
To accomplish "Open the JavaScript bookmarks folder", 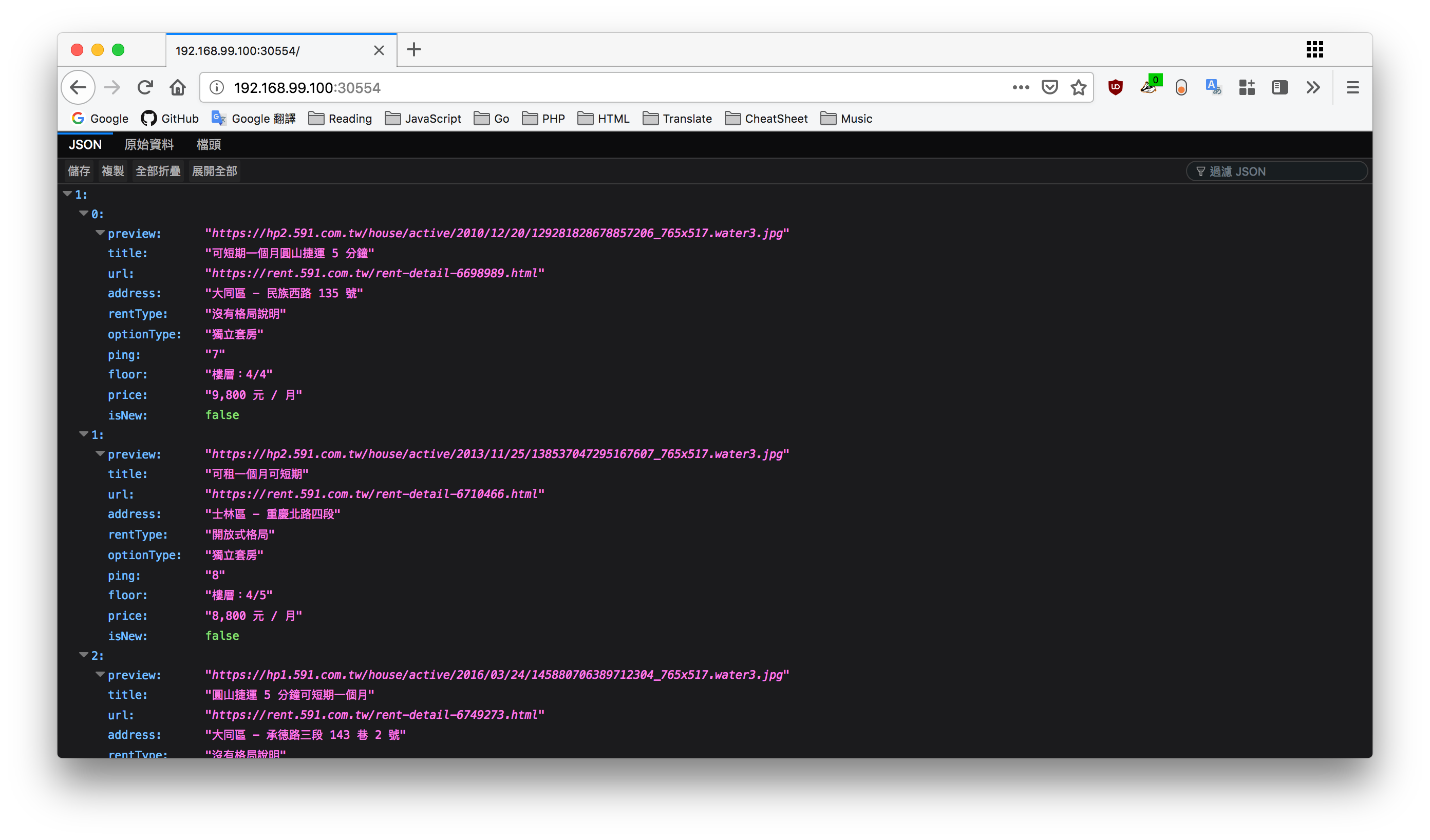I will pyautogui.click(x=423, y=119).
